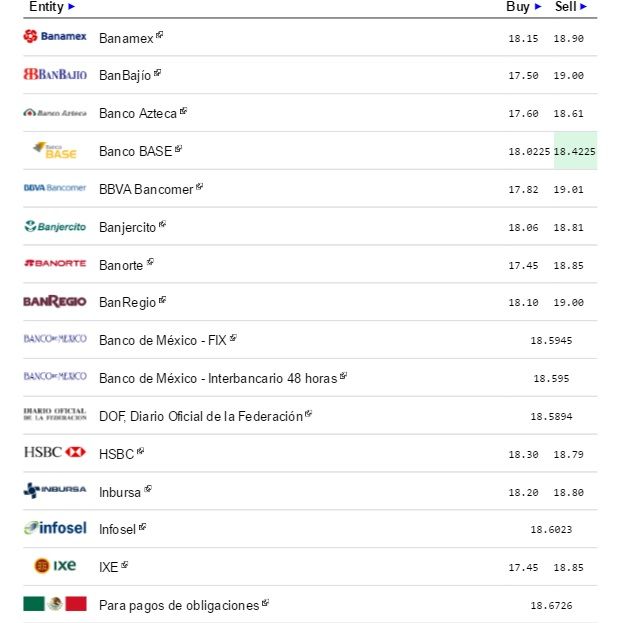The image size is (620, 623).
Task: Open the Banco Azteca link
Action: (x=138, y=113)
